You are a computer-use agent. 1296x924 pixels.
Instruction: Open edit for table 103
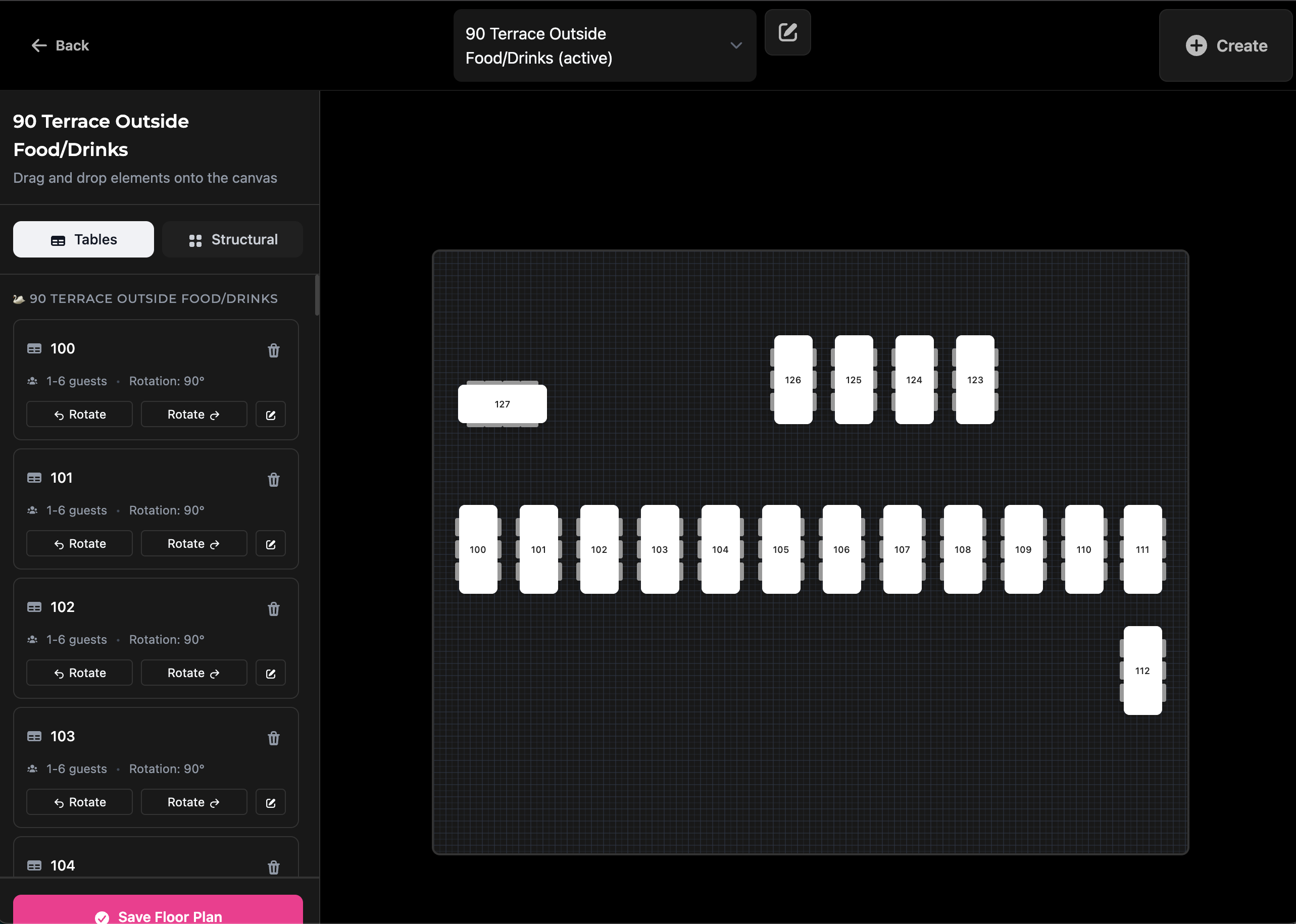point(270,802)
